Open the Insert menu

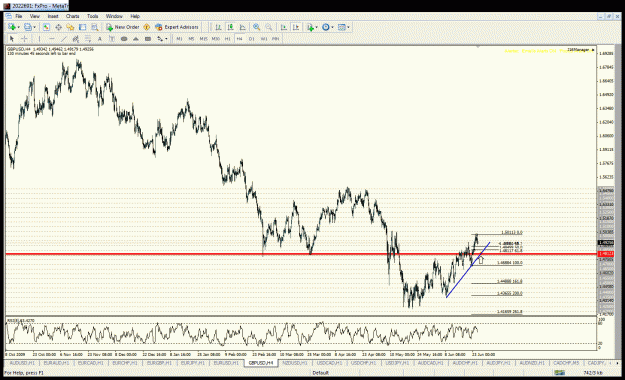click(53, 16)
